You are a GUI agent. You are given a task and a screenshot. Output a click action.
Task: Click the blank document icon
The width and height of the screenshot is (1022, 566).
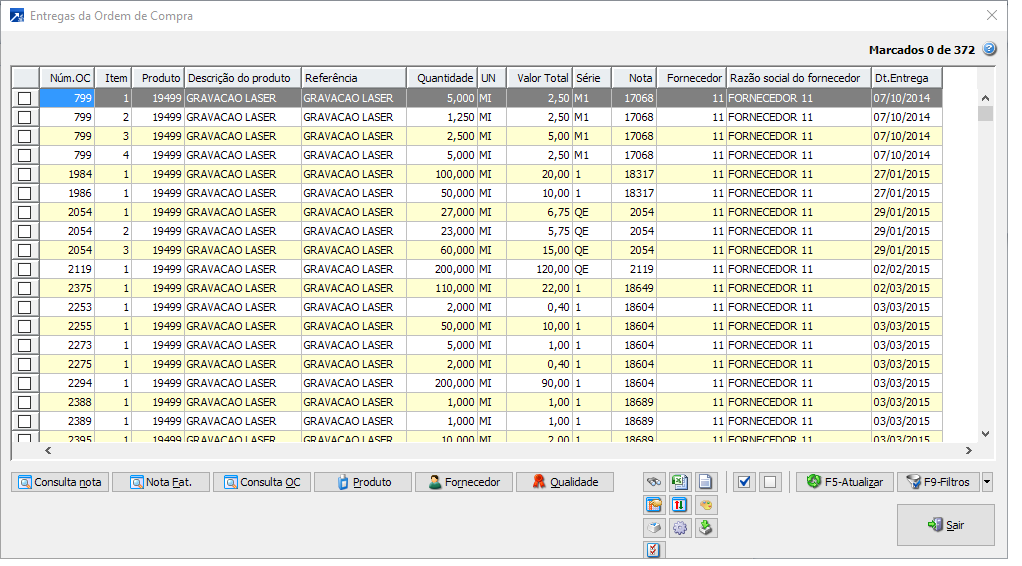coord(706,482)
